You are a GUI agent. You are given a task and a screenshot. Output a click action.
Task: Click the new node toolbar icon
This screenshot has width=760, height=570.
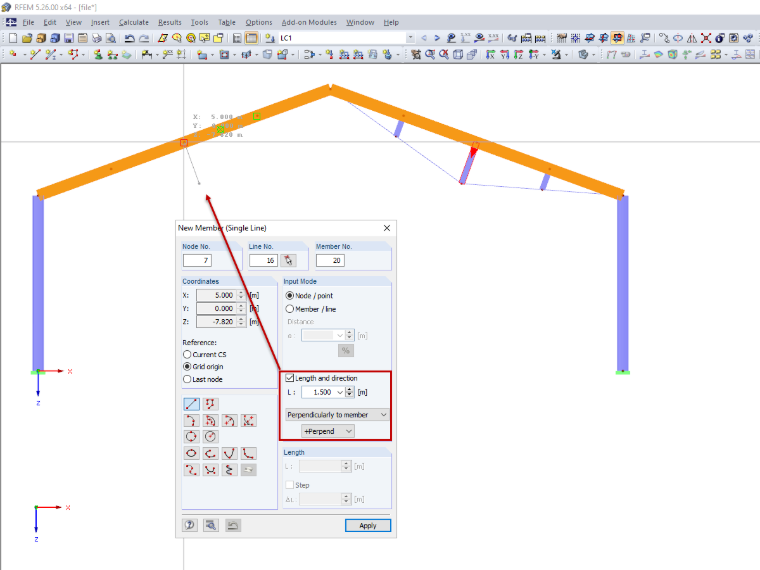coord(13,54)
